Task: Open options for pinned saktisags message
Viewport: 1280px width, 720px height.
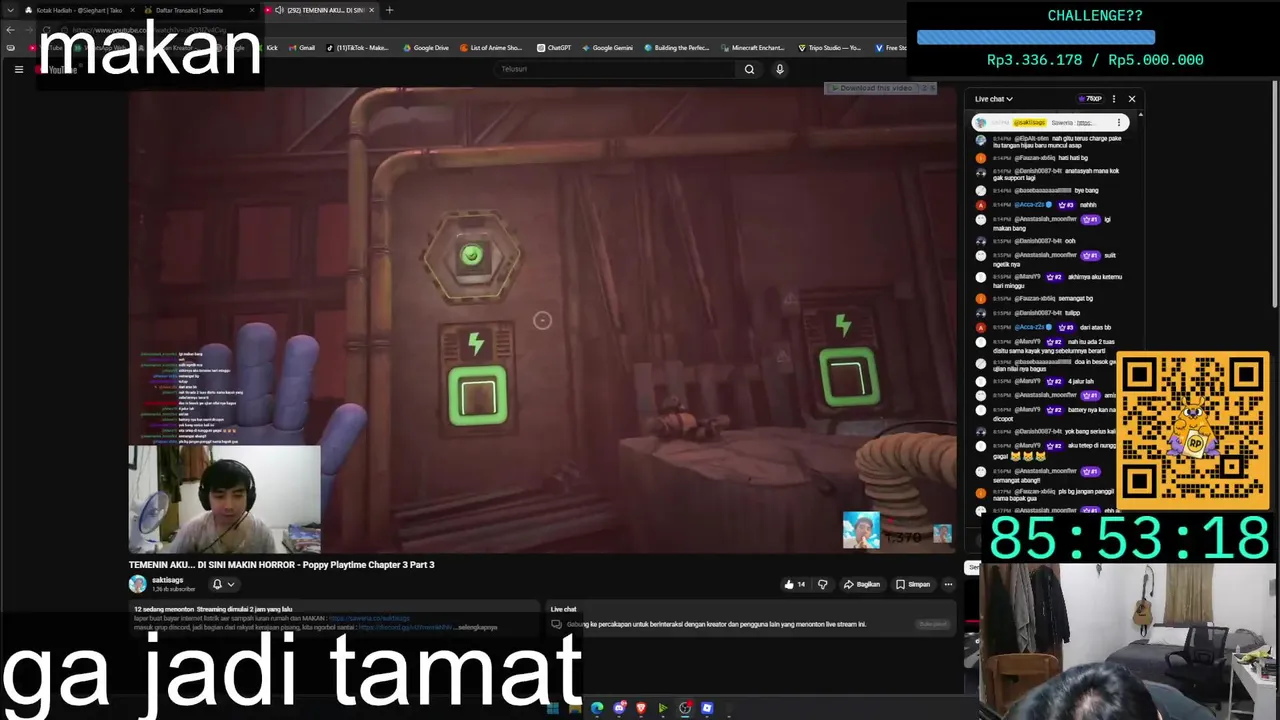Action: [x=1119, y=123]
